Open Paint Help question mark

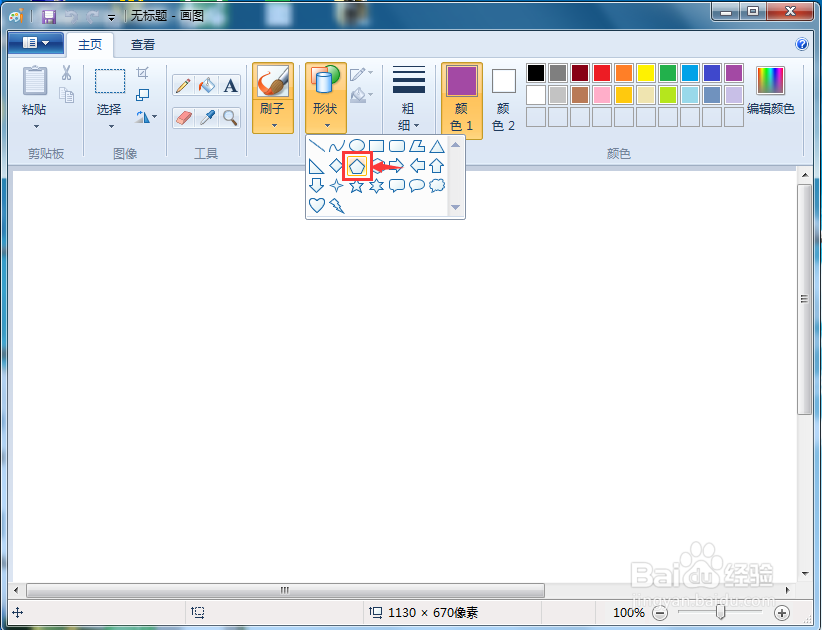pos(802,44)
